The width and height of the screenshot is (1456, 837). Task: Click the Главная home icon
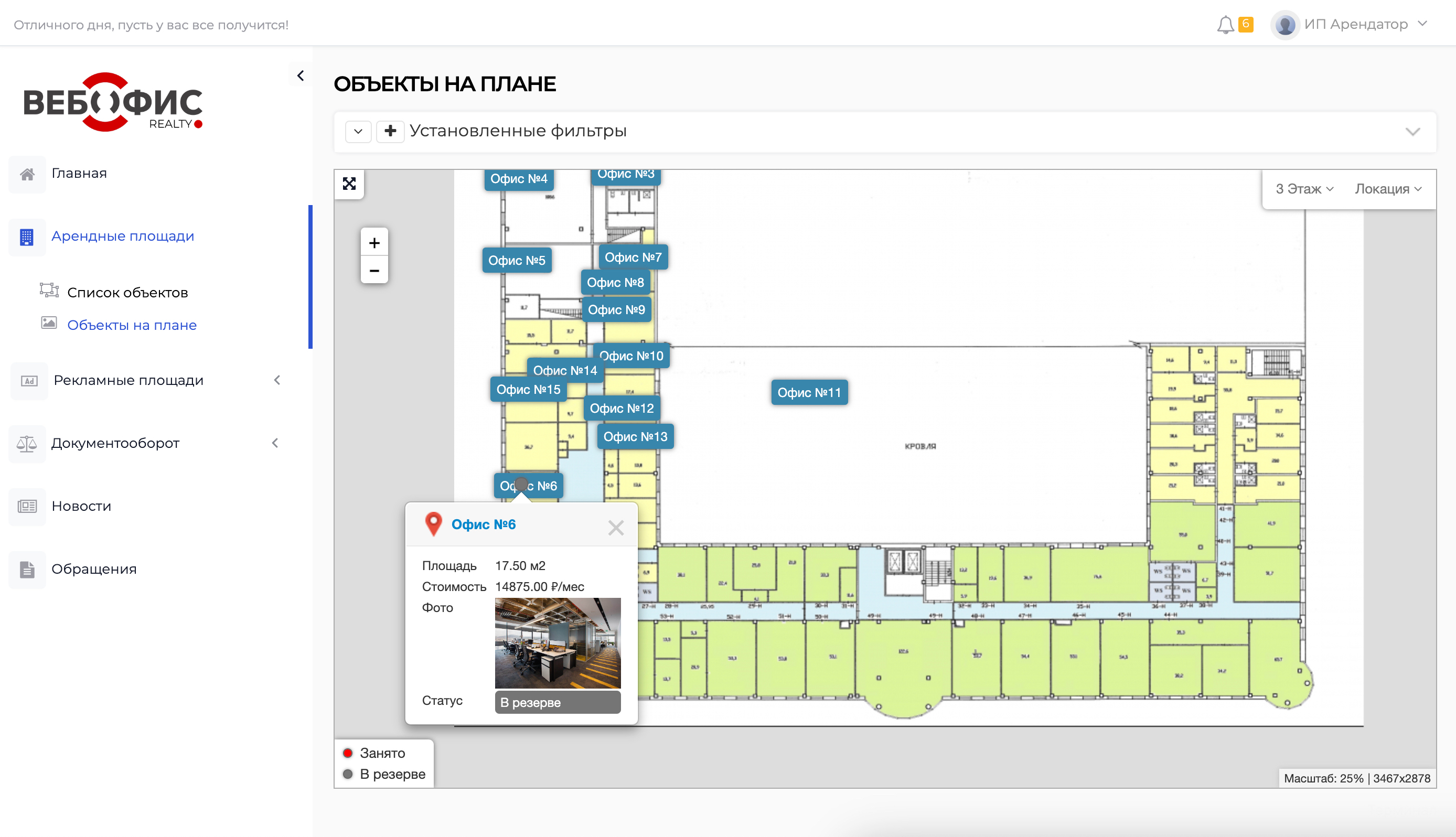click(27, 174)
